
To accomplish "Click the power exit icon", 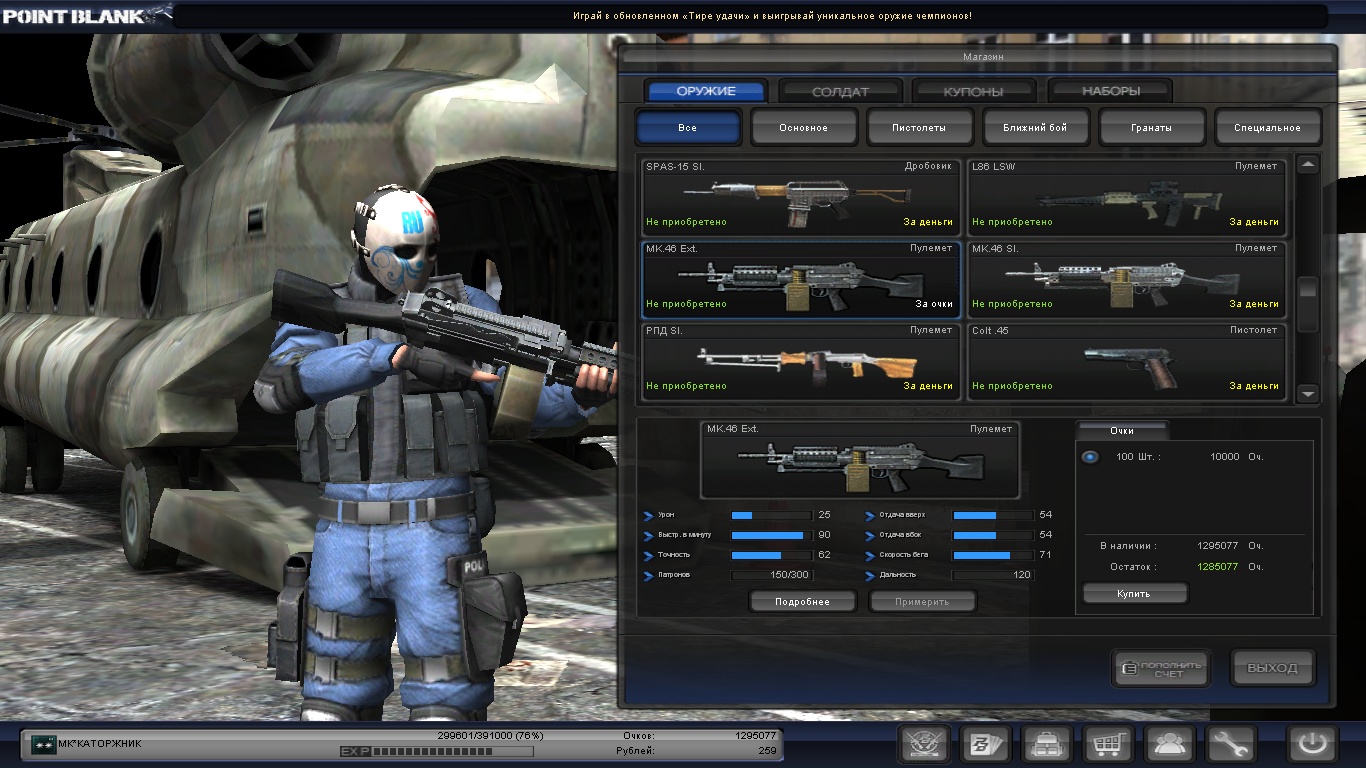I will tap(1312, 744).
